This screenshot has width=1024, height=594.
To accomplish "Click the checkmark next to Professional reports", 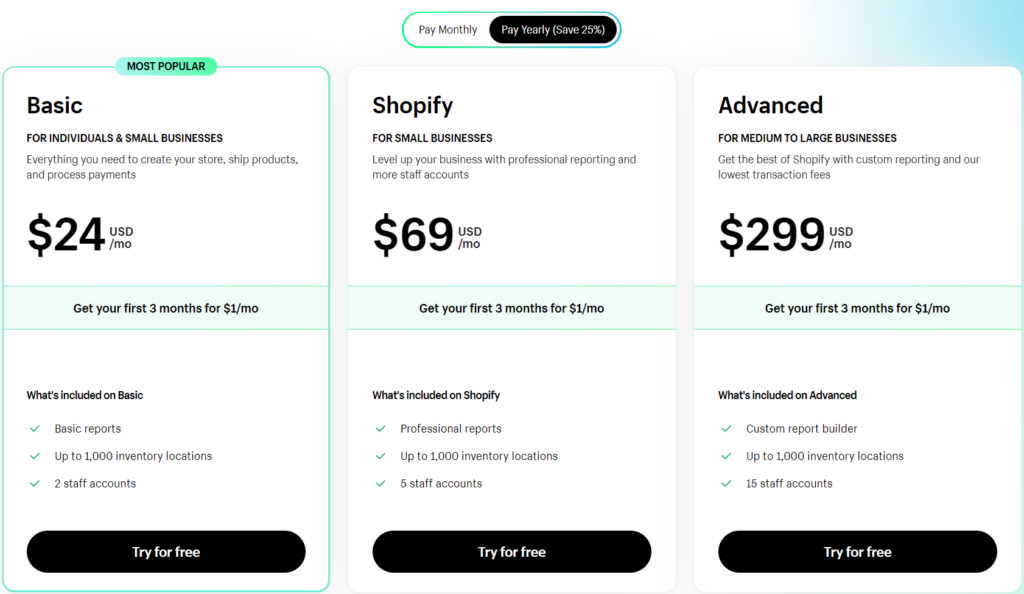I will (x=381, y=429).
